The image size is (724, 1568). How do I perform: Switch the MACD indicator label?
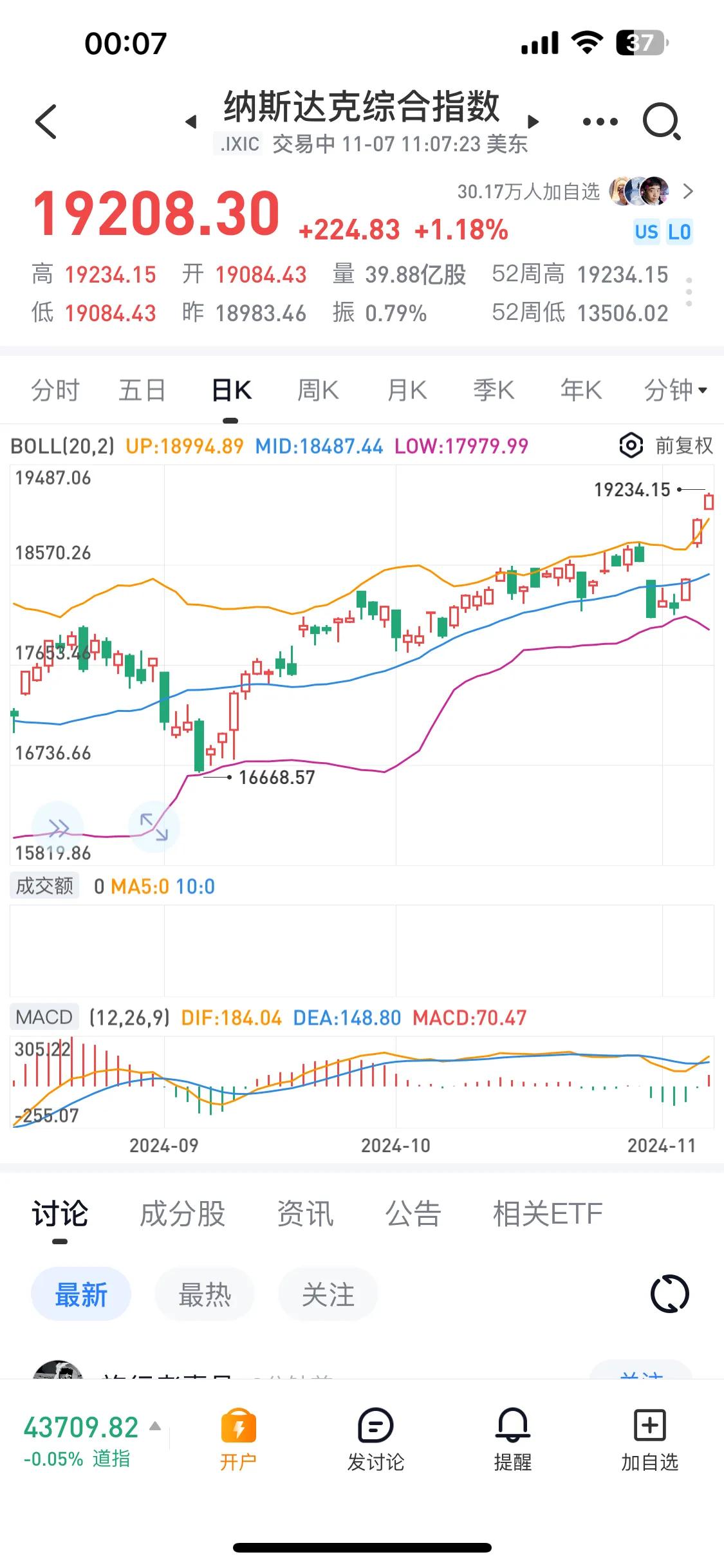pyautogui.click(x=44, y=1017)
